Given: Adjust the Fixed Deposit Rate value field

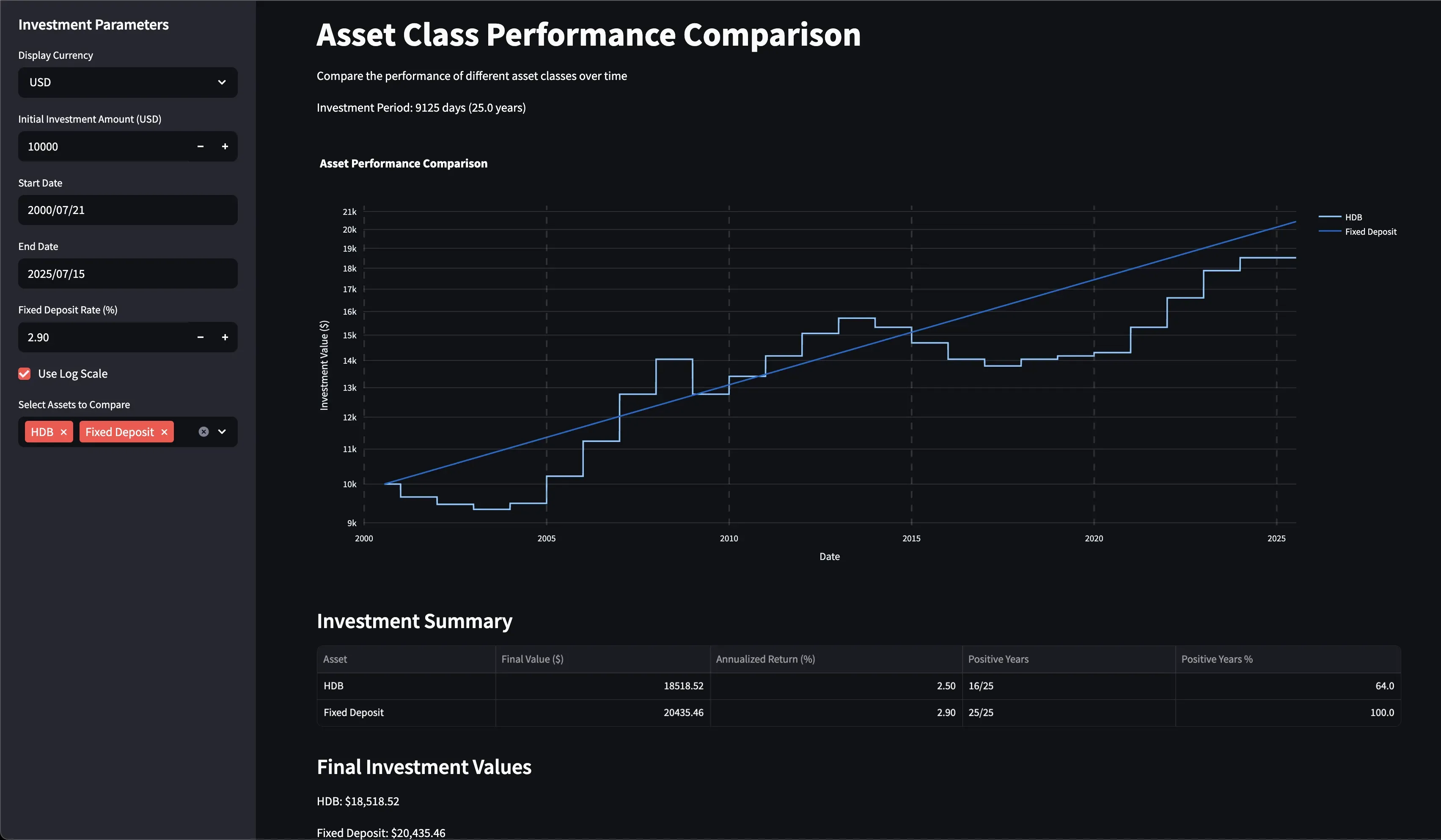Looking at the screenshot, I should pos(103,338).
